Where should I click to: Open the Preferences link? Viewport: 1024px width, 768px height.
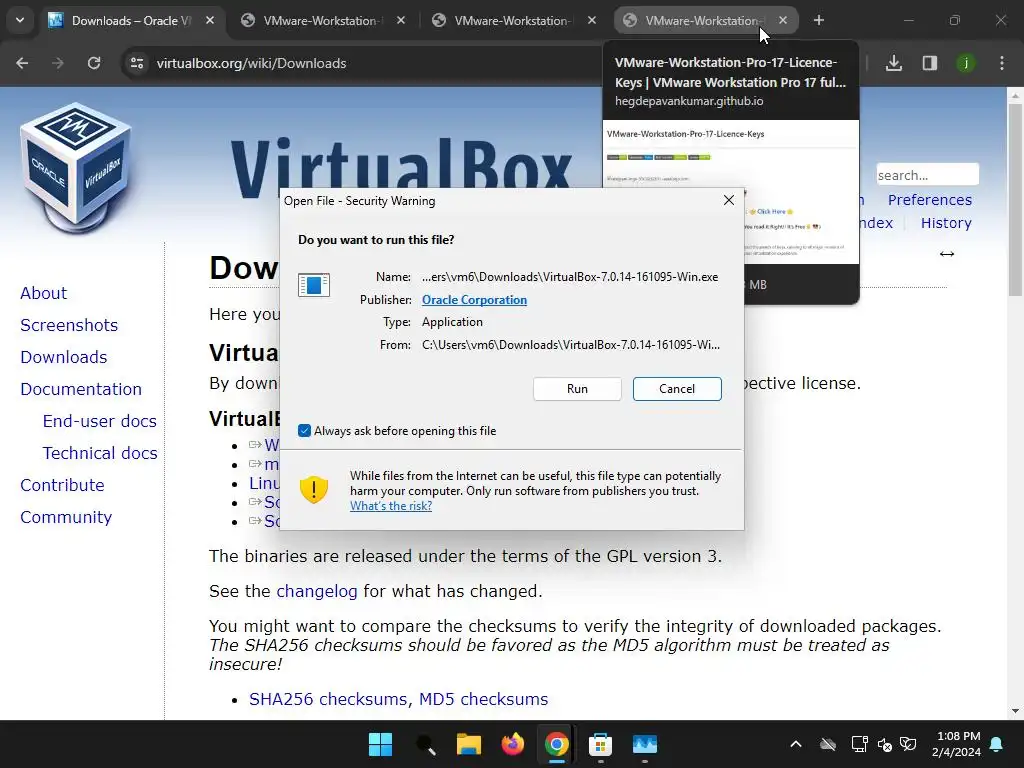929,200
